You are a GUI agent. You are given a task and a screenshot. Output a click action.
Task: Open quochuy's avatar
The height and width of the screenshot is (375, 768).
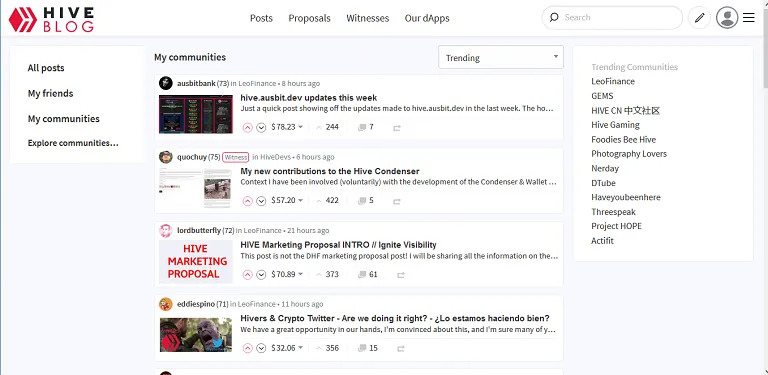click(166, 157)
